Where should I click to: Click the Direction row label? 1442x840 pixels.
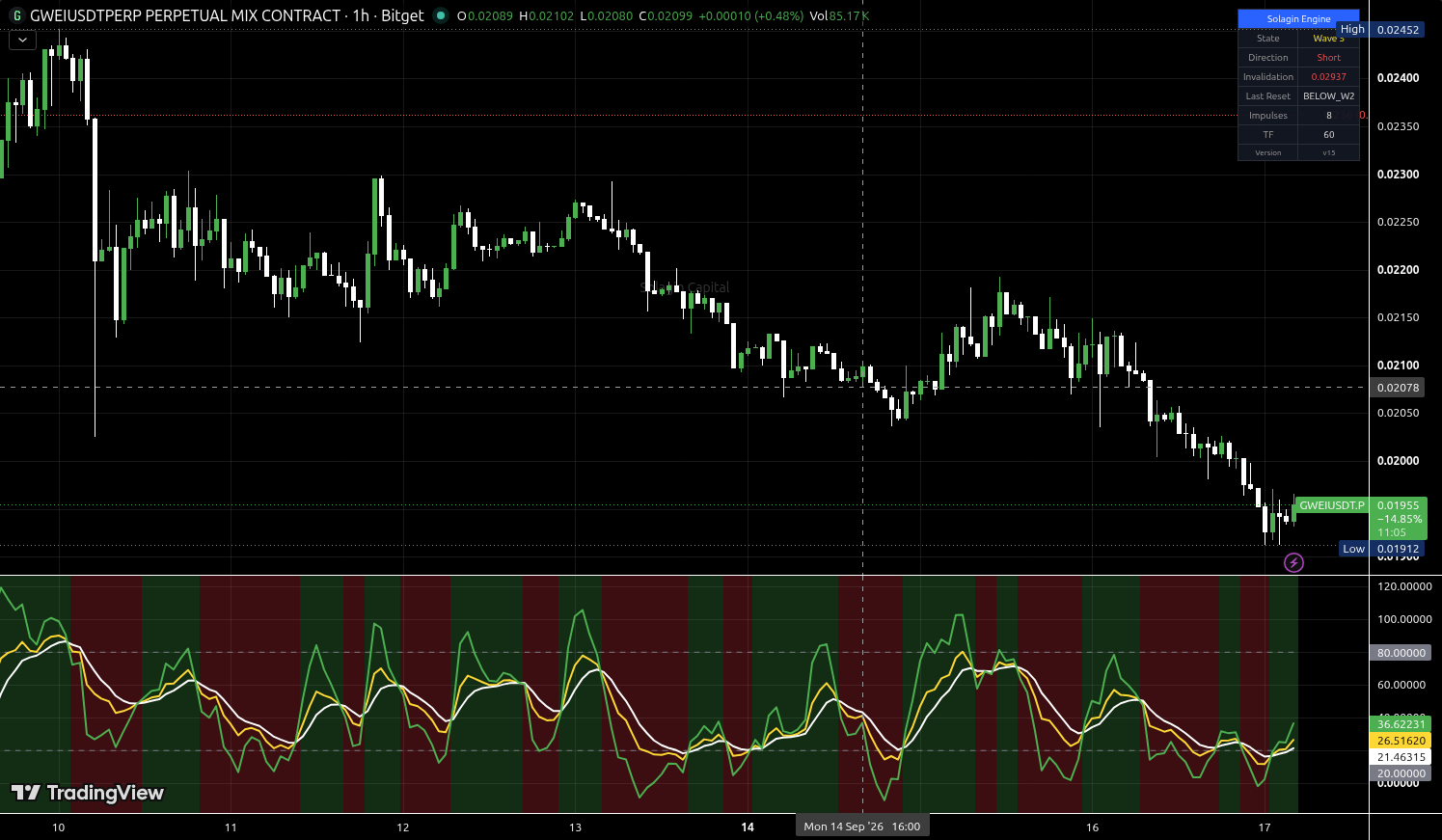pyautogui.click(x=1268, y=58)
